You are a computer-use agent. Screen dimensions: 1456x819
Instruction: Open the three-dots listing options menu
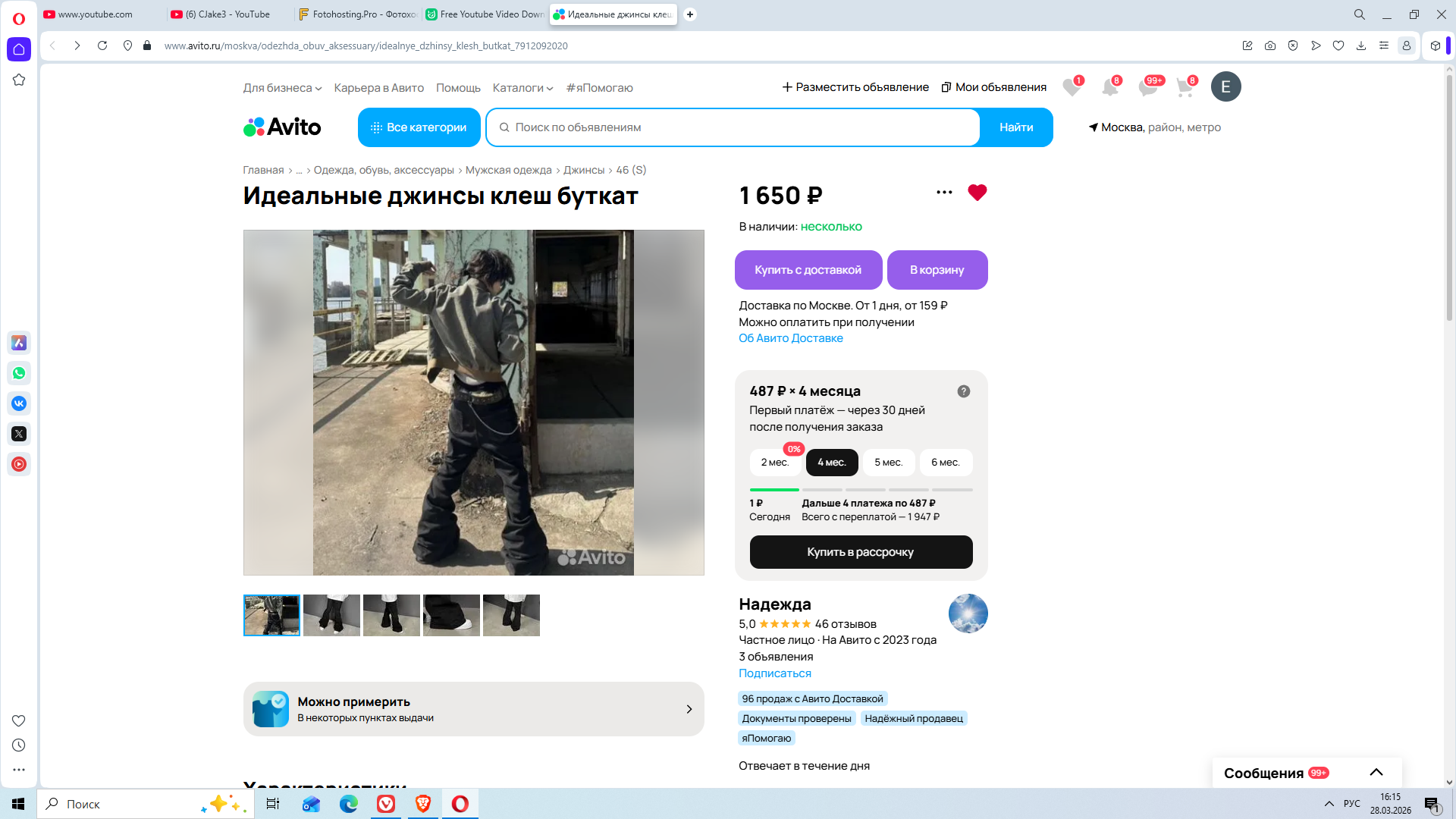(x=944, y=193)
